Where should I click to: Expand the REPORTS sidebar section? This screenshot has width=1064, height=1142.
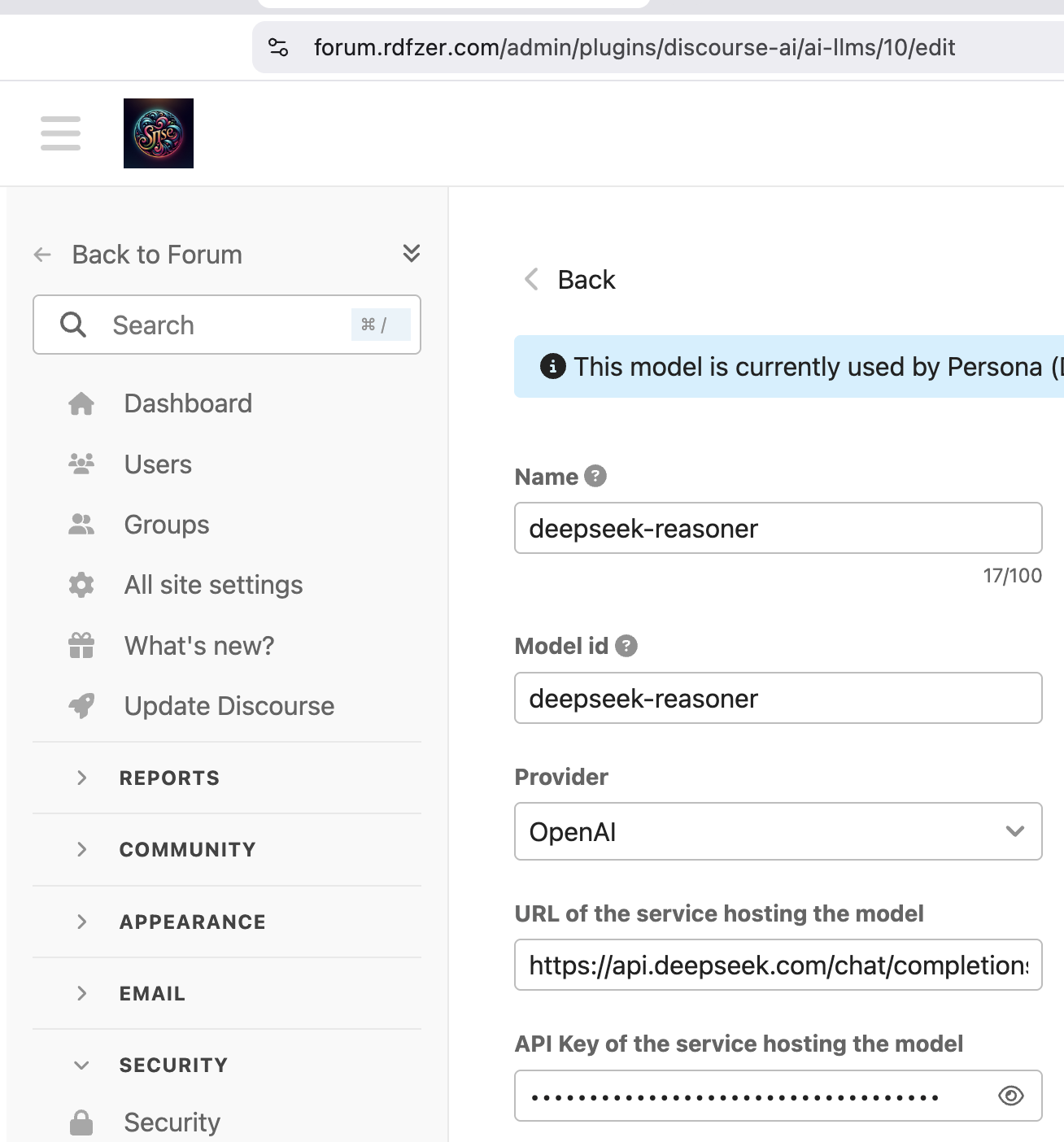pyautogui.click(x=169, y=778)
